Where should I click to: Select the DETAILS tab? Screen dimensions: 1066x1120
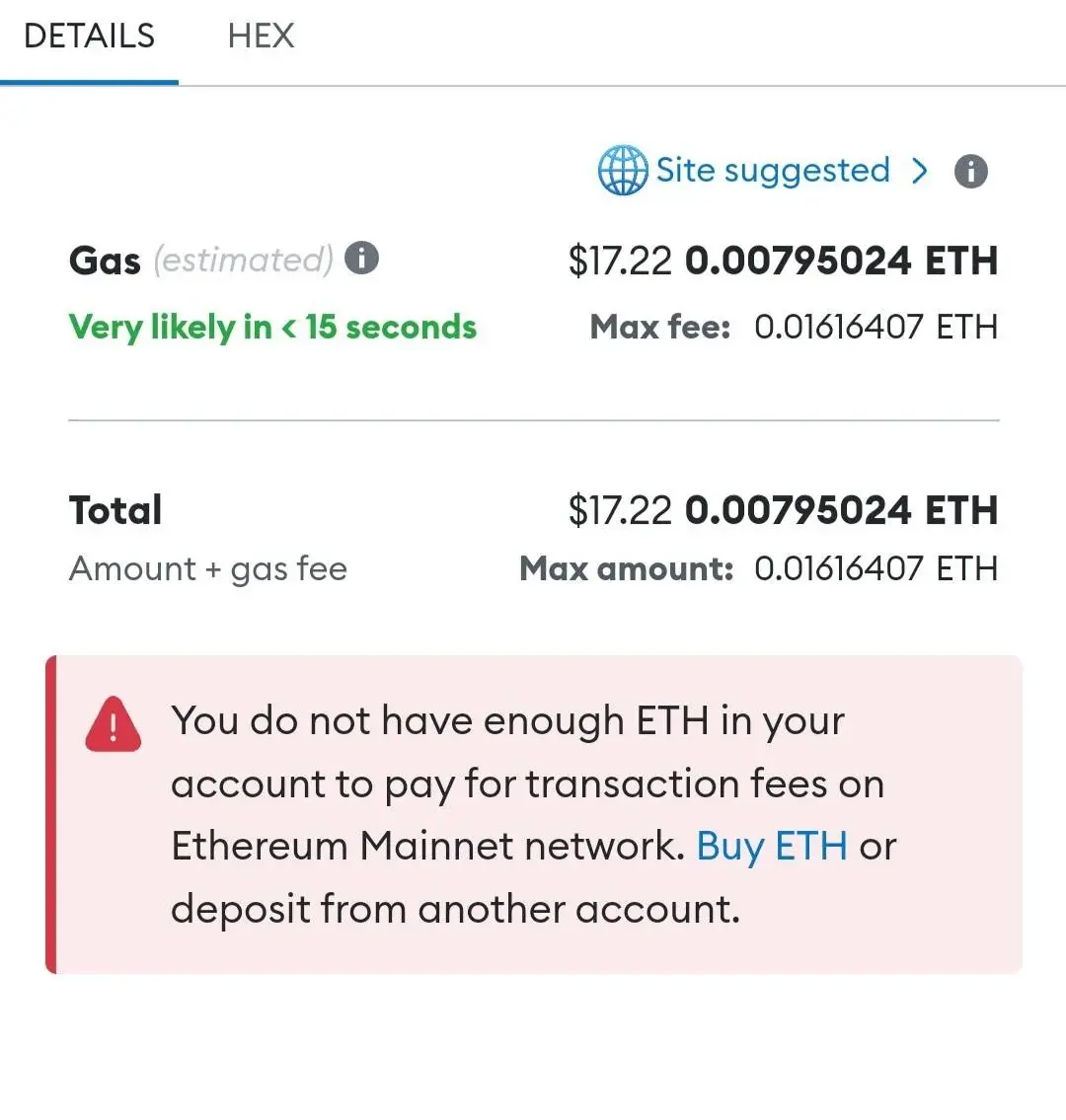point(89,36)
